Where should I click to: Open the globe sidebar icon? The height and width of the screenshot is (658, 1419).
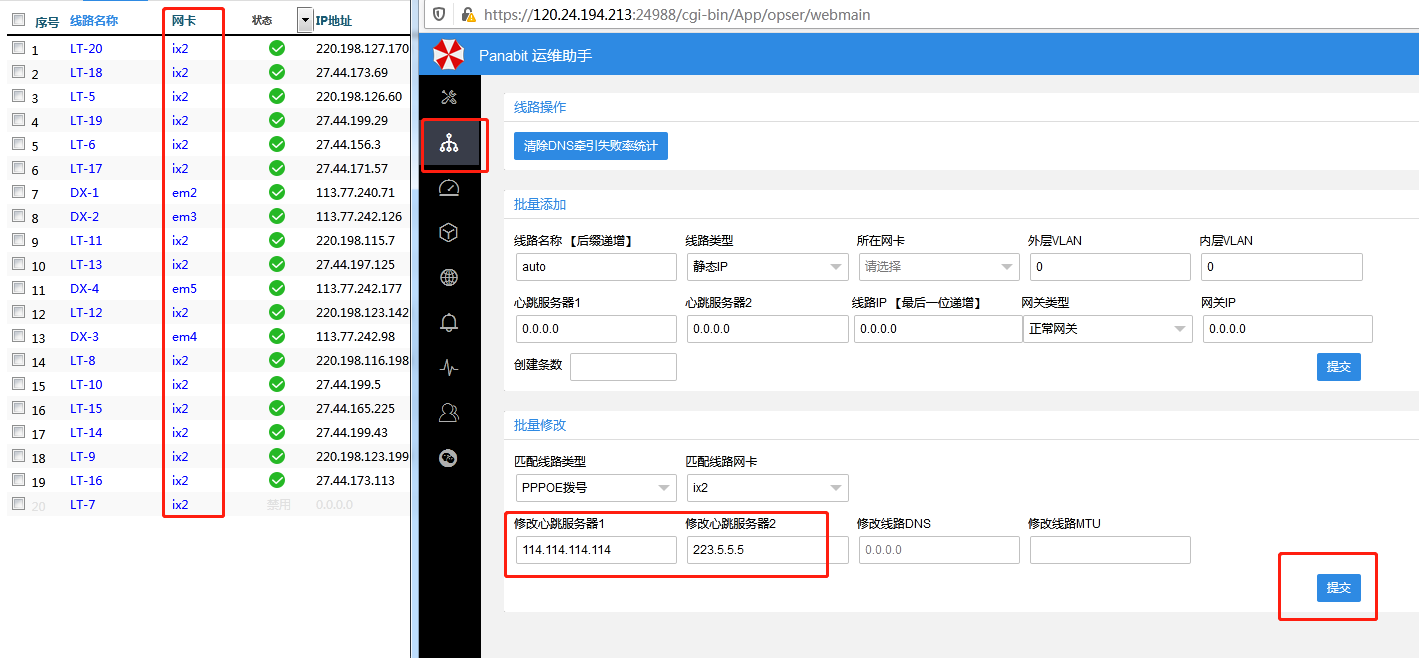[449, 278]
